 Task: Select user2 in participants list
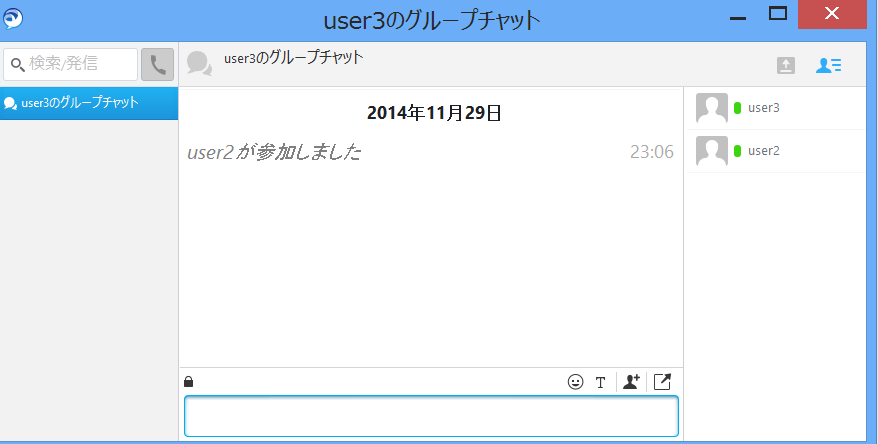[764, 151]
